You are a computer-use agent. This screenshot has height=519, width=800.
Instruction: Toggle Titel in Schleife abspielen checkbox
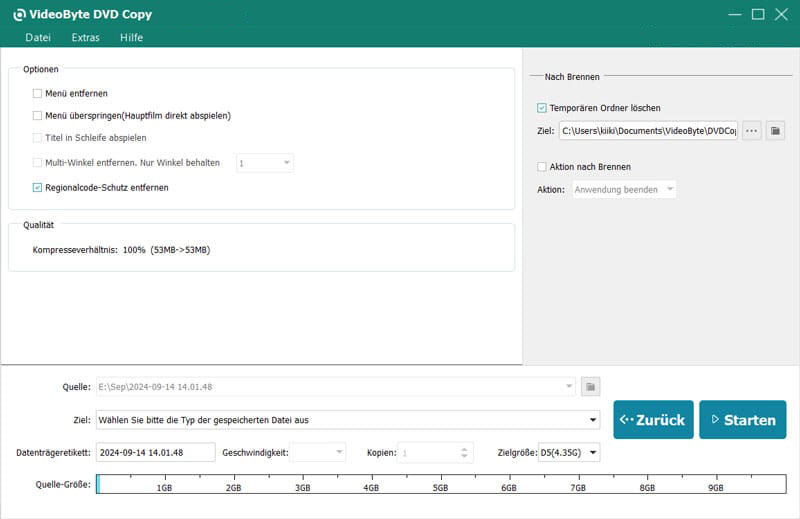tap(37, 138)
